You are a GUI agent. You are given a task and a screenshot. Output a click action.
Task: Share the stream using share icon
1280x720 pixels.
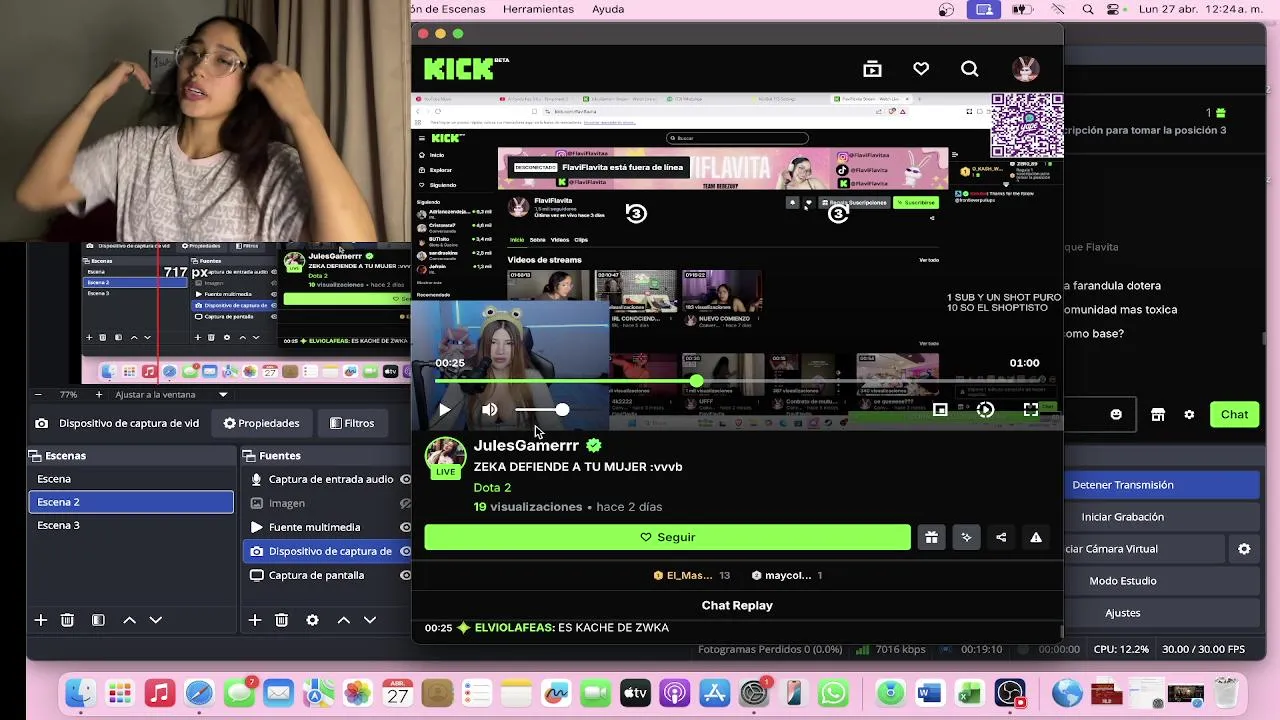(x=1001, y=537)
